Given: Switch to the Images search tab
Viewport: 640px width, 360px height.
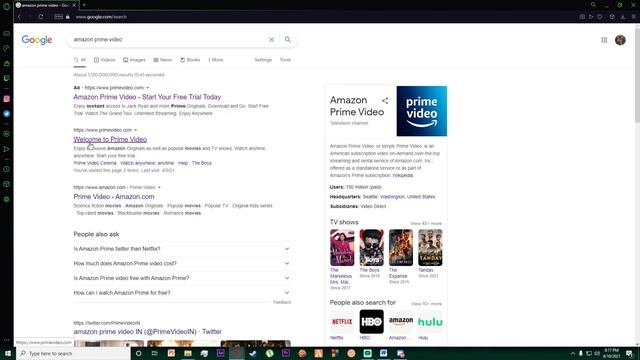Looking at the screenshot, I should 134,60.
